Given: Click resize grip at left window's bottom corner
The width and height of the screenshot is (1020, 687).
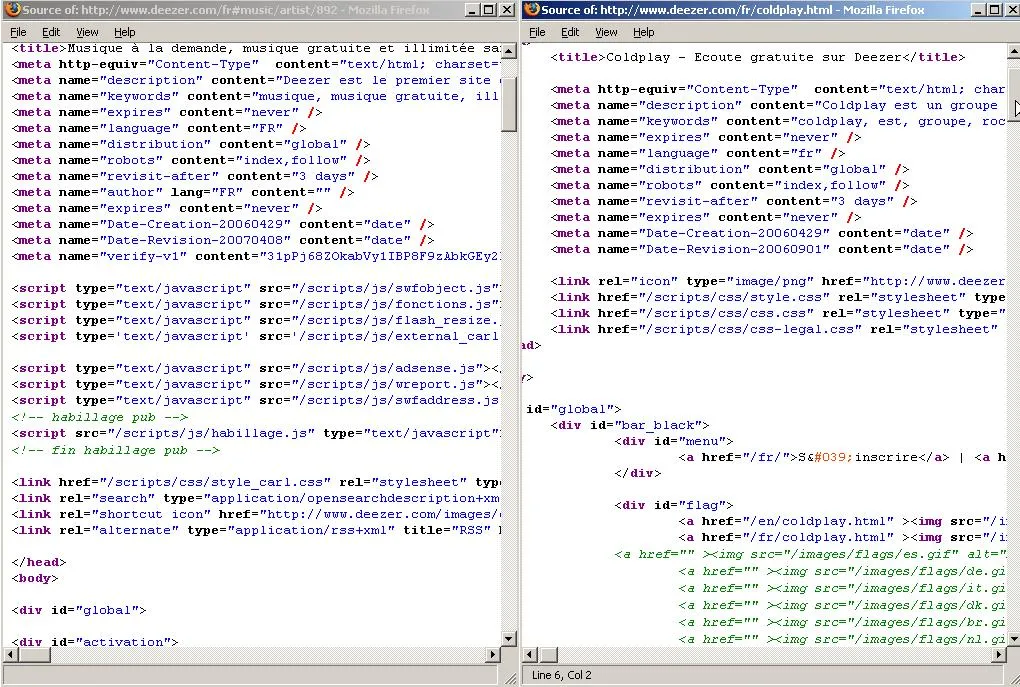Looking at the screenshot, I should point(511,679).
